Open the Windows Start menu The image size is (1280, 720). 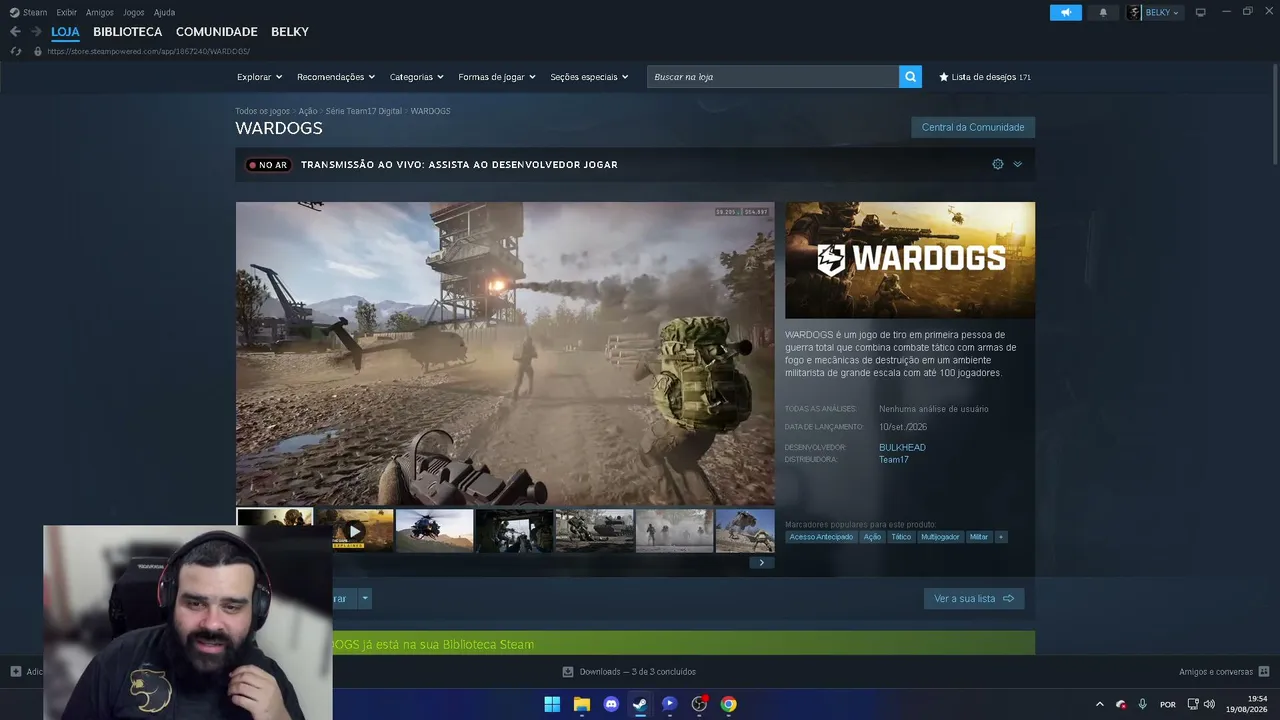click(x=552, y=704)
